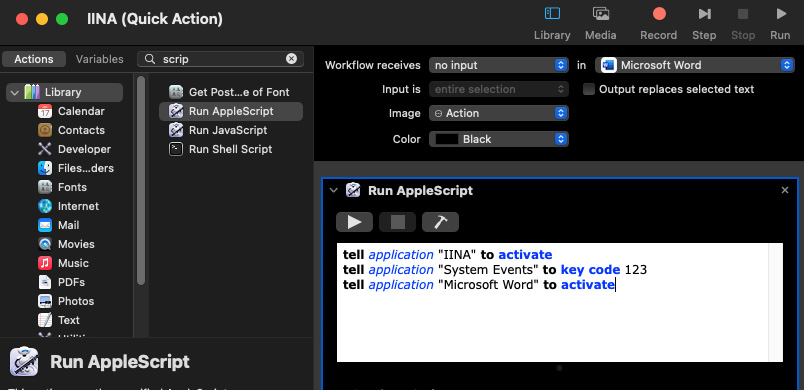Image resolution: width=804 pixels, height=390 pixels.
Task: Enable Output replaces selected text checkbox
Action: 589,89
